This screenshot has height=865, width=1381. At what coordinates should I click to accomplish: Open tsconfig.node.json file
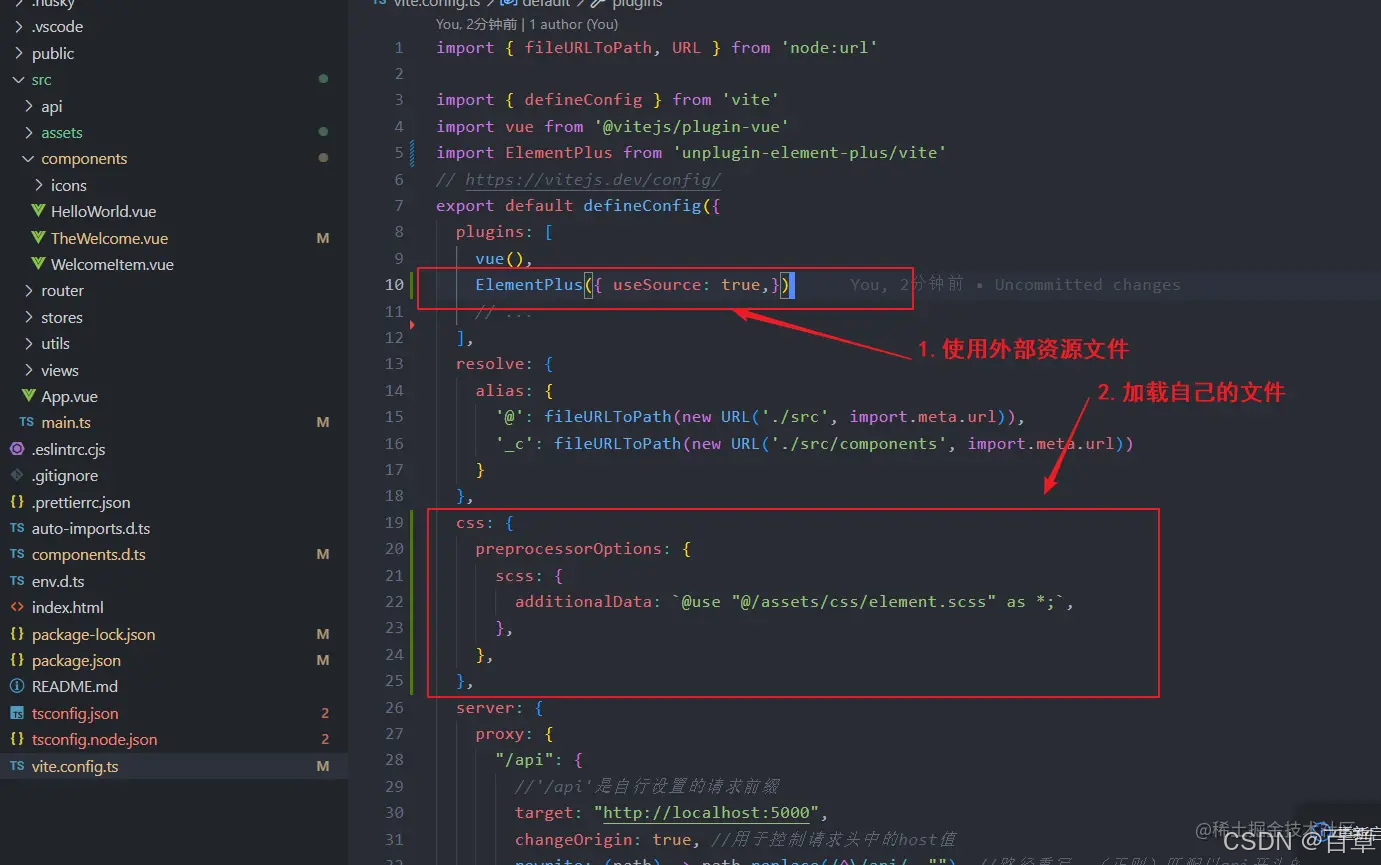tap(95, 740)
